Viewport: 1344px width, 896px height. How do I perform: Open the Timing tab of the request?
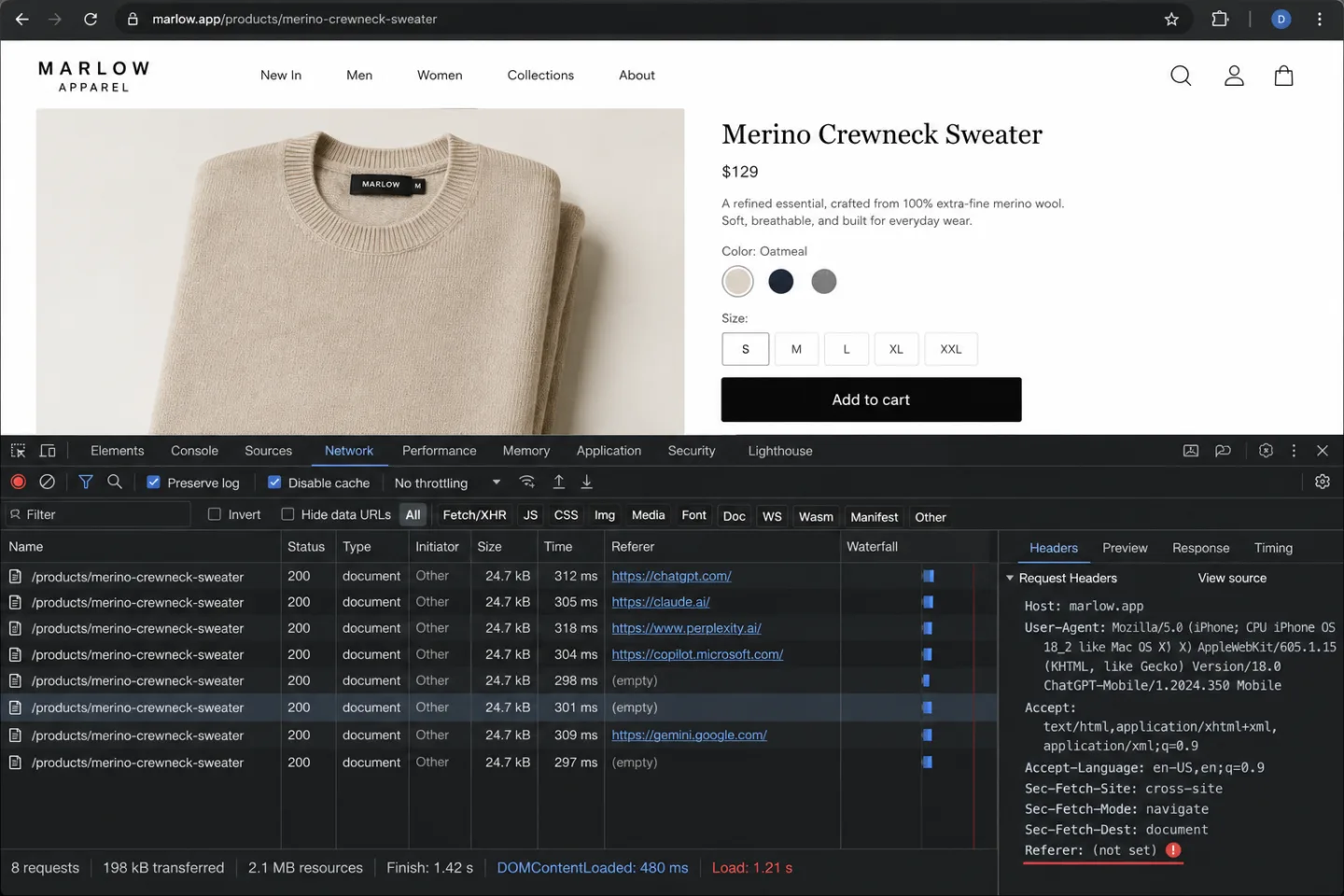pos(1273,548)
